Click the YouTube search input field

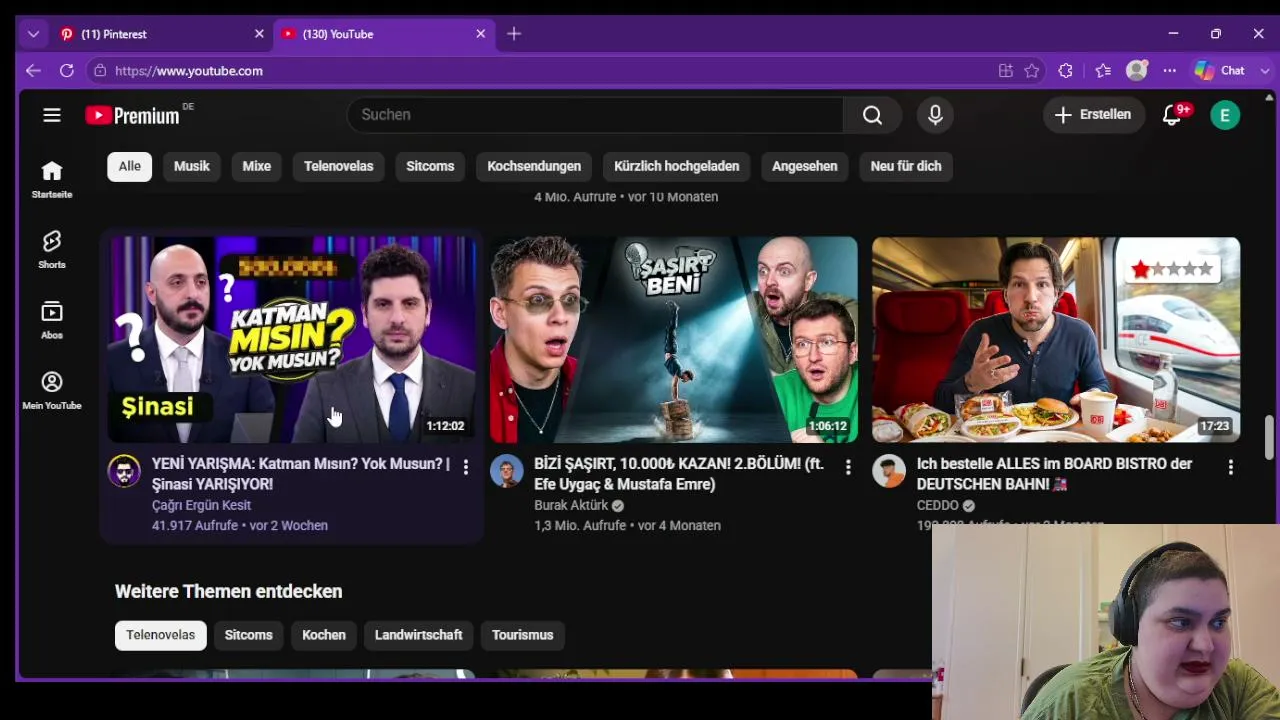coord(596,115)
